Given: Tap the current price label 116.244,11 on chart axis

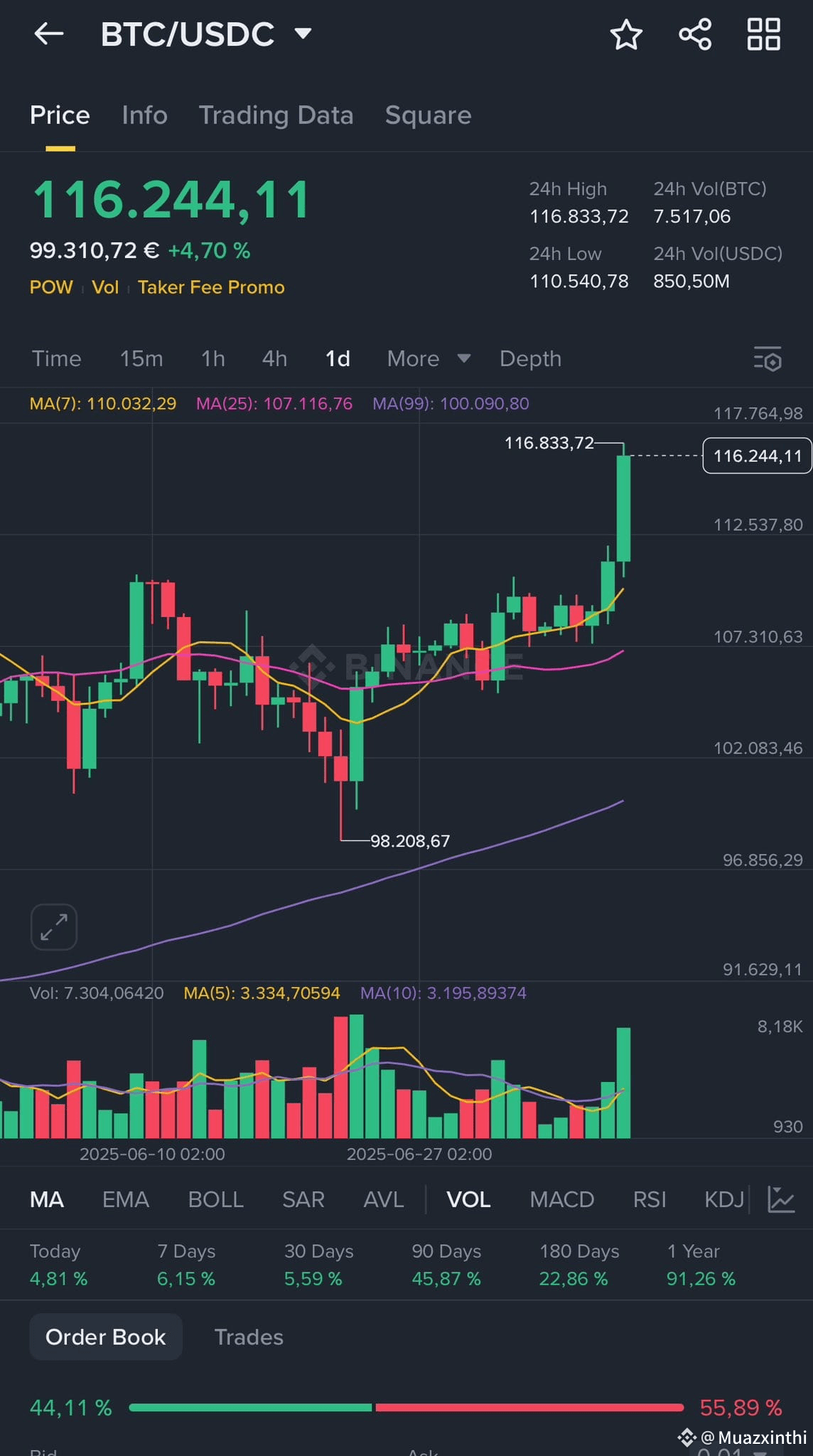Looking at the screenshot, I should tap(757, 456).
